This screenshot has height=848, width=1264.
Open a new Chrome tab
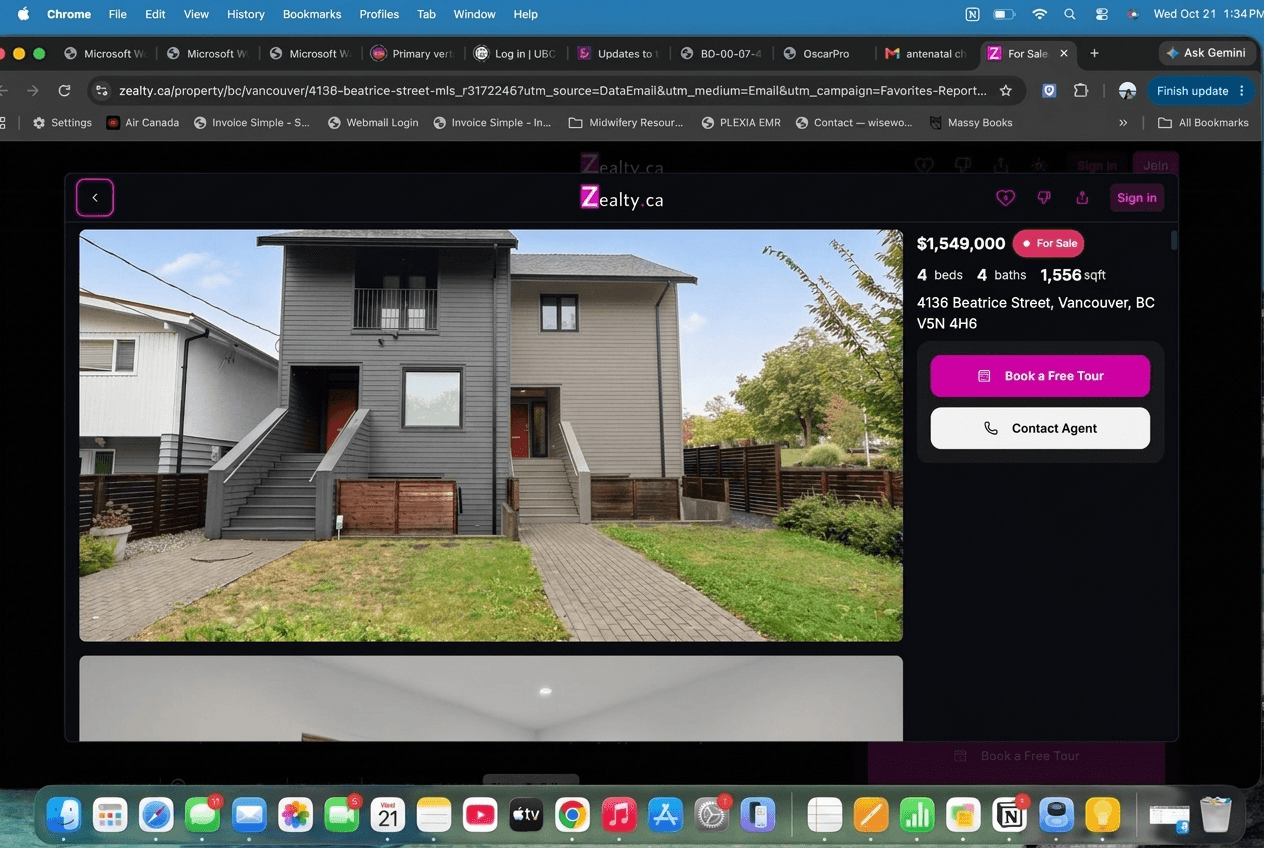click(x=1094, y=53)
